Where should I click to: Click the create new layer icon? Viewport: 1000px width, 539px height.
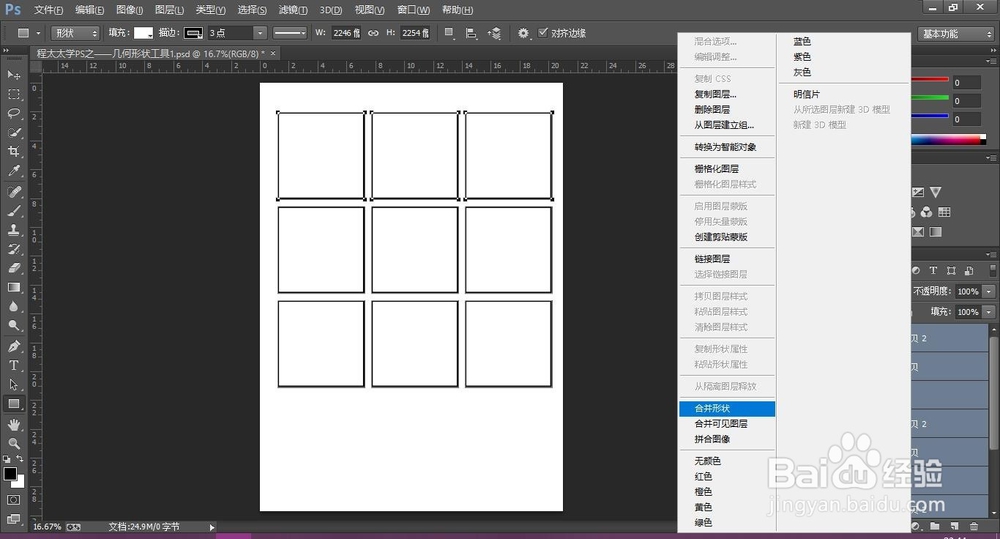point(954,526)
